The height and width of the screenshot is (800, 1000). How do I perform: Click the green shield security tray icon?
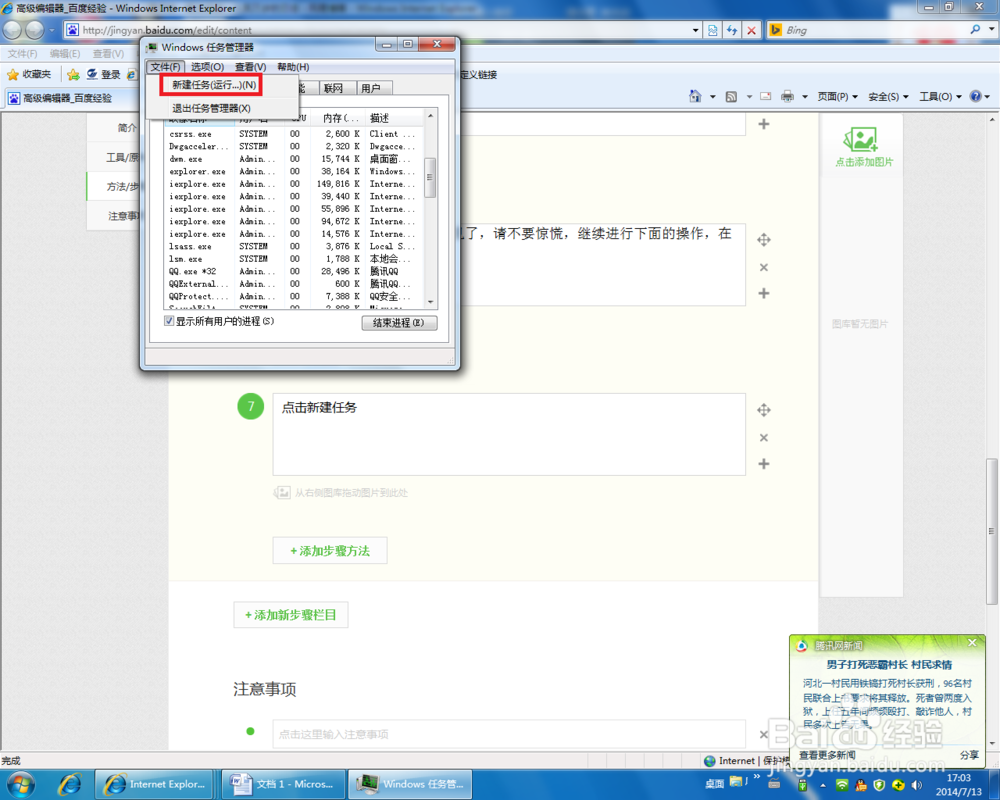[x=879, y=785]
